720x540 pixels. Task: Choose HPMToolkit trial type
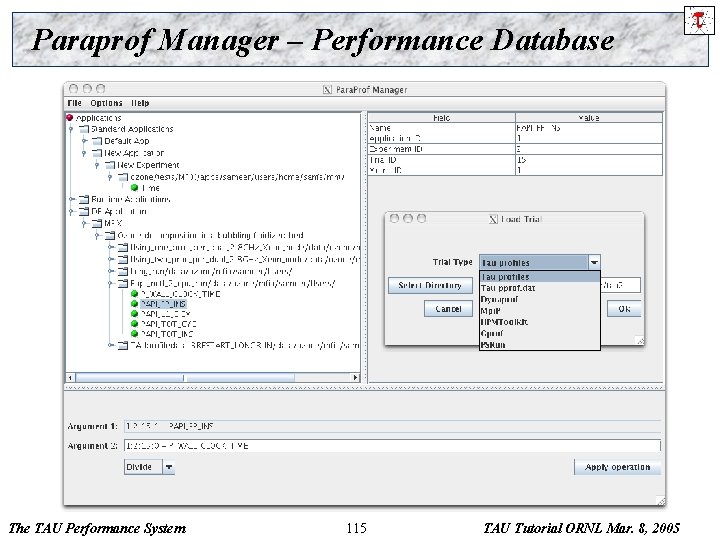point(540,322)
